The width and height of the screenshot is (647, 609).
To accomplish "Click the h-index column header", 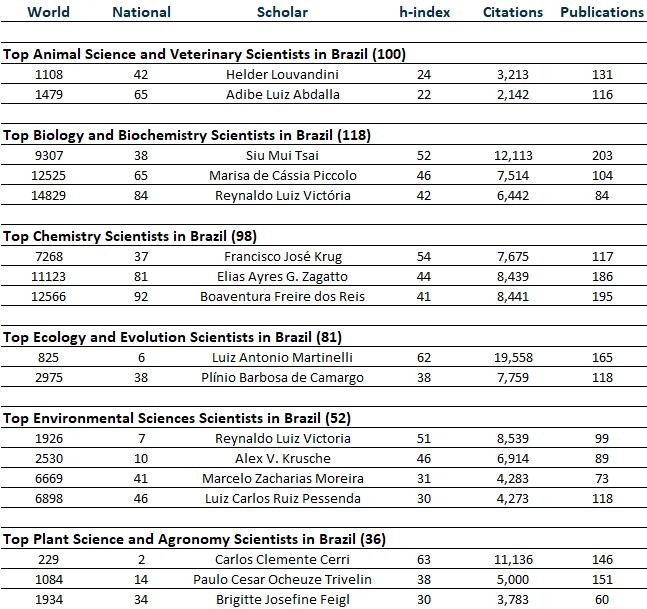I will 425,12.
